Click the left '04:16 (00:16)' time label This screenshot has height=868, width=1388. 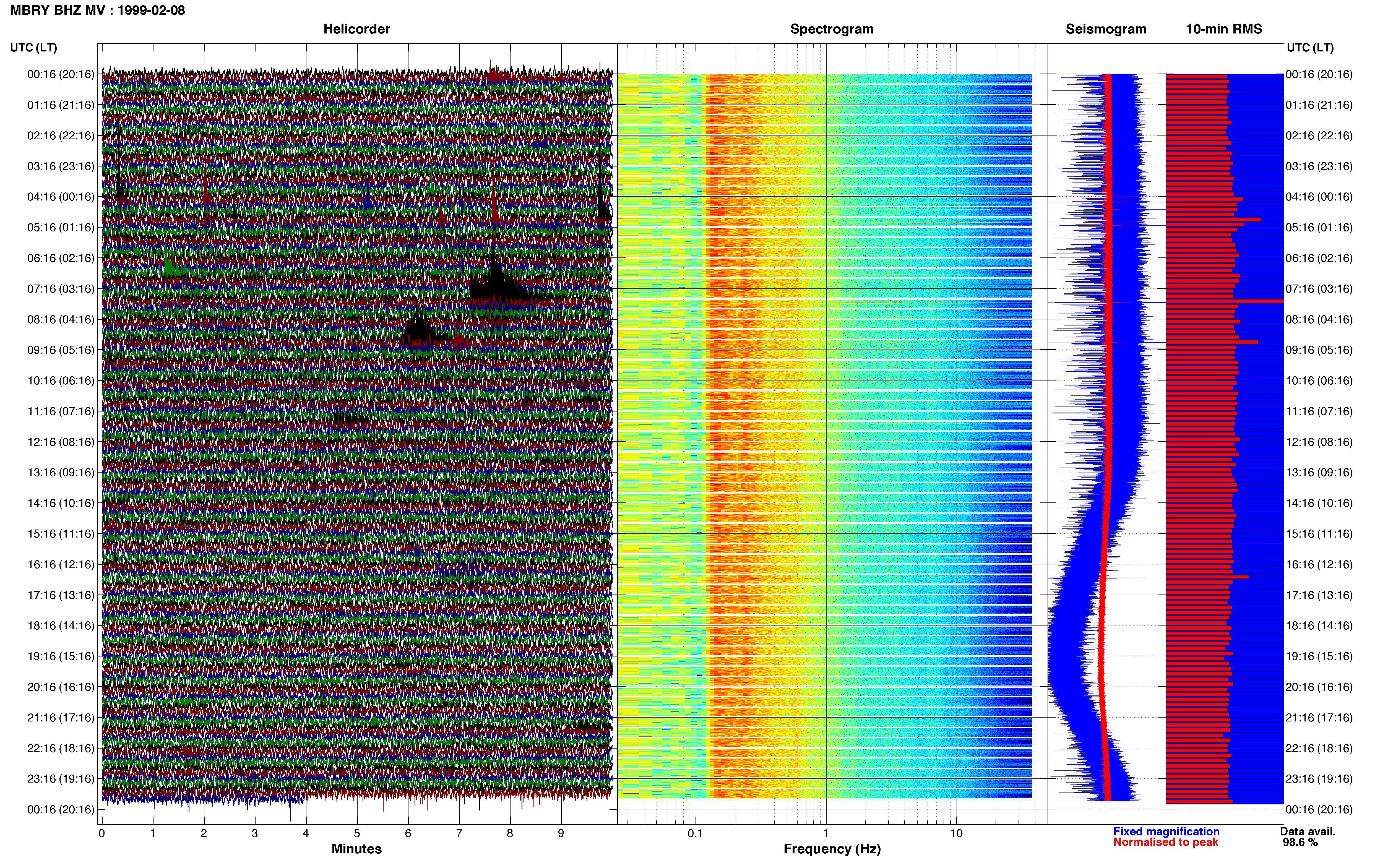(61, 197)
